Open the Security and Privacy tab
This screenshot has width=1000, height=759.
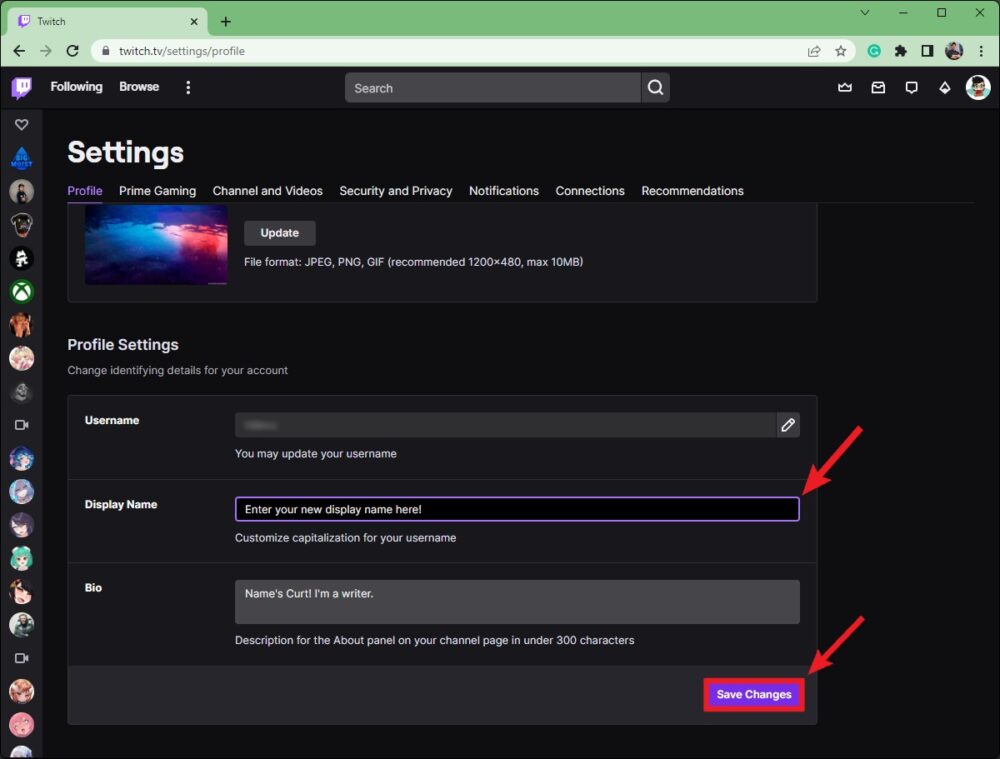point(395,191)
